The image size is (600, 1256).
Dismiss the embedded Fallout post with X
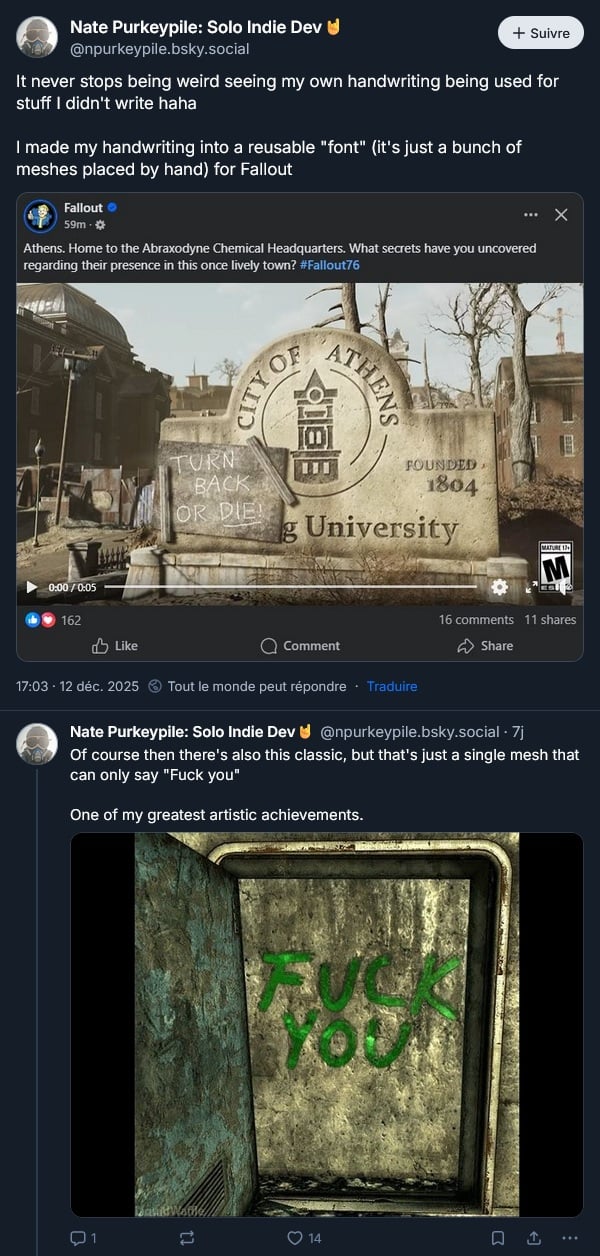pos(561,215)
